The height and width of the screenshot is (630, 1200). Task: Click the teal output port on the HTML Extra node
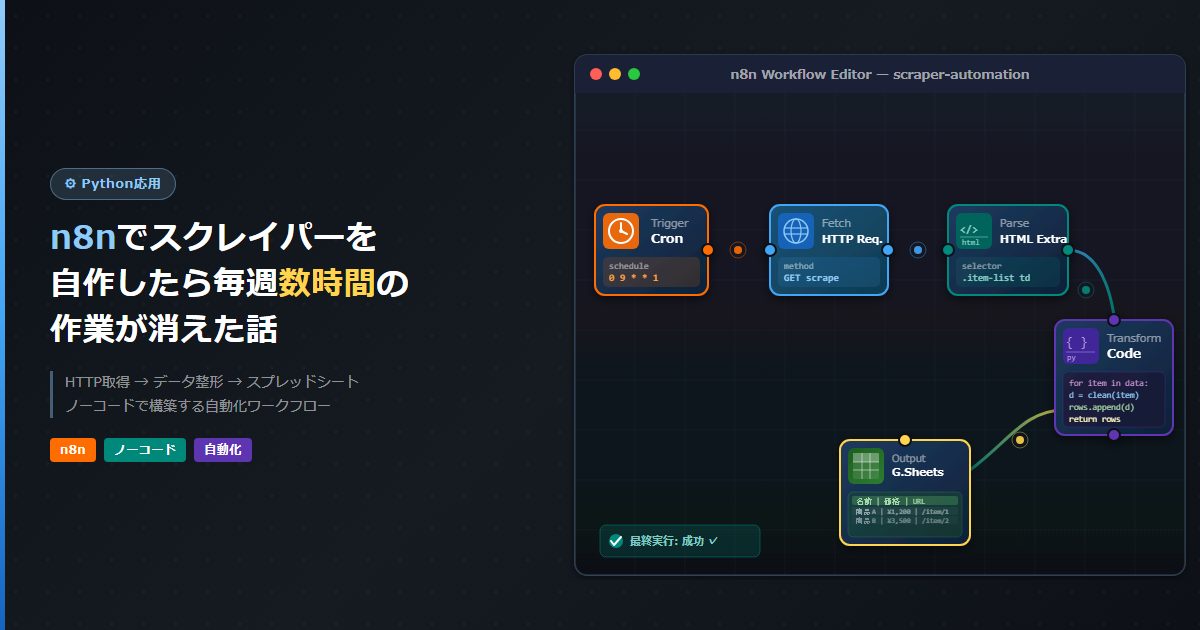1067,250
